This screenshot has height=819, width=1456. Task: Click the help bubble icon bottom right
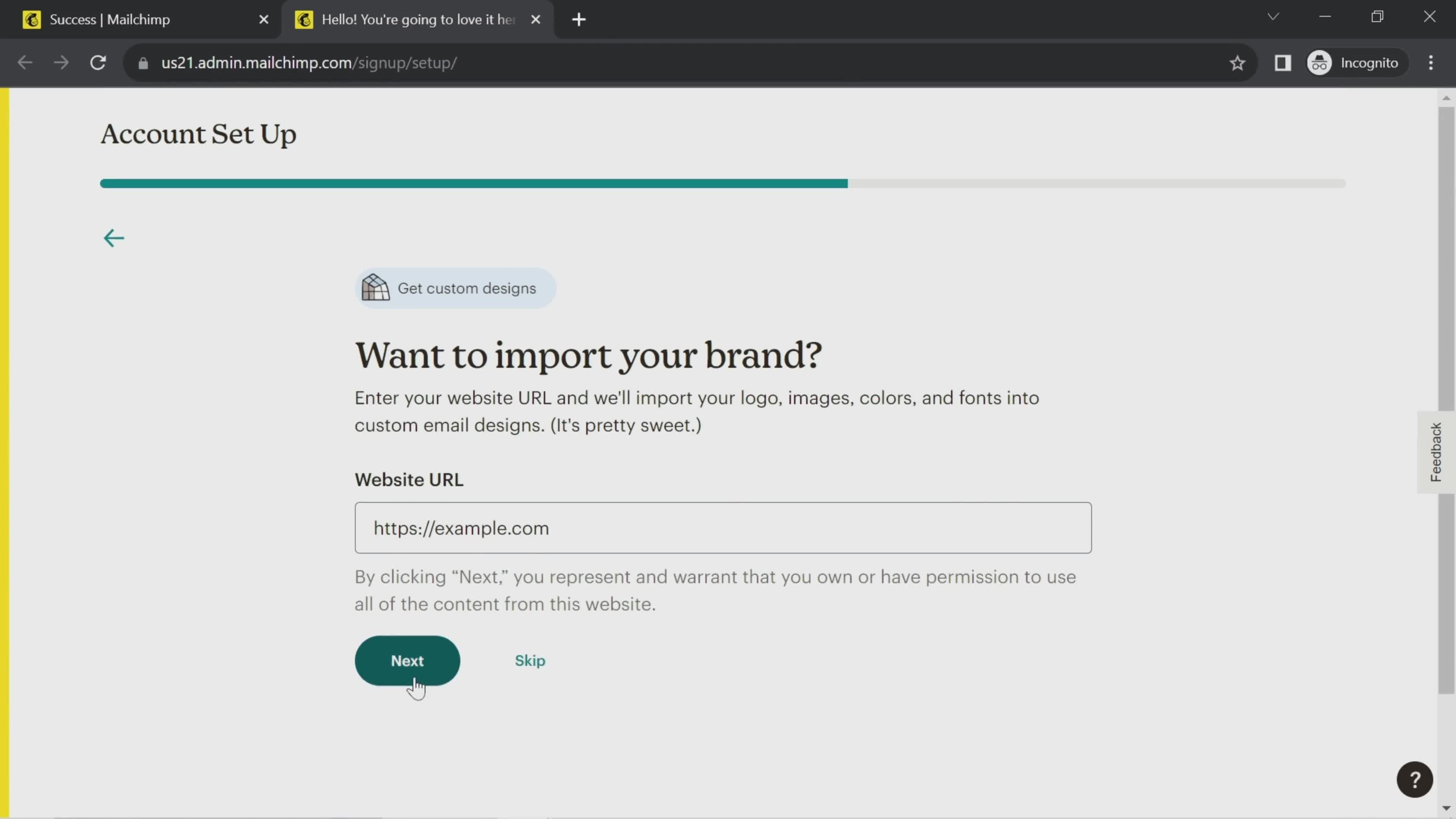1416,779
